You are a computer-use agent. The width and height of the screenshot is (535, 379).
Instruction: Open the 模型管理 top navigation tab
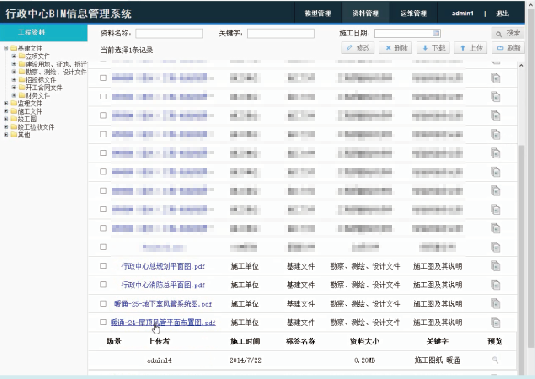tap(318, 13)
